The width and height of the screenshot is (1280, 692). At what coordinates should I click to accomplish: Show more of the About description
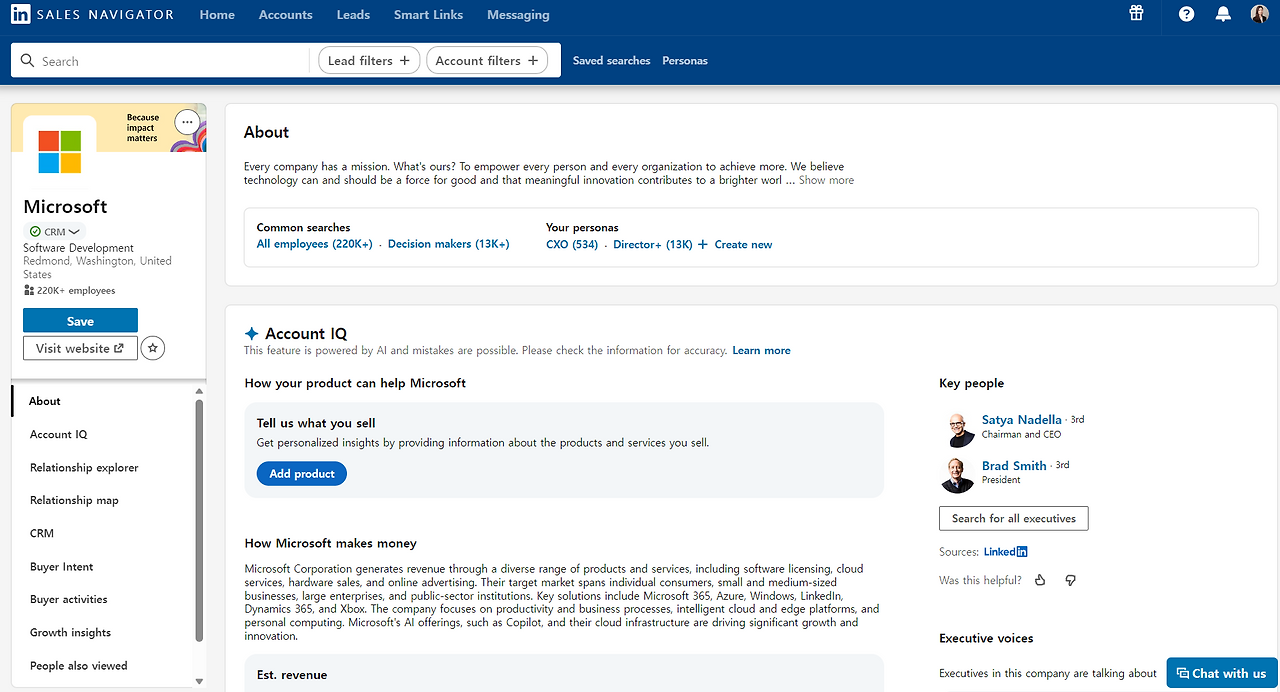point(826,179)
